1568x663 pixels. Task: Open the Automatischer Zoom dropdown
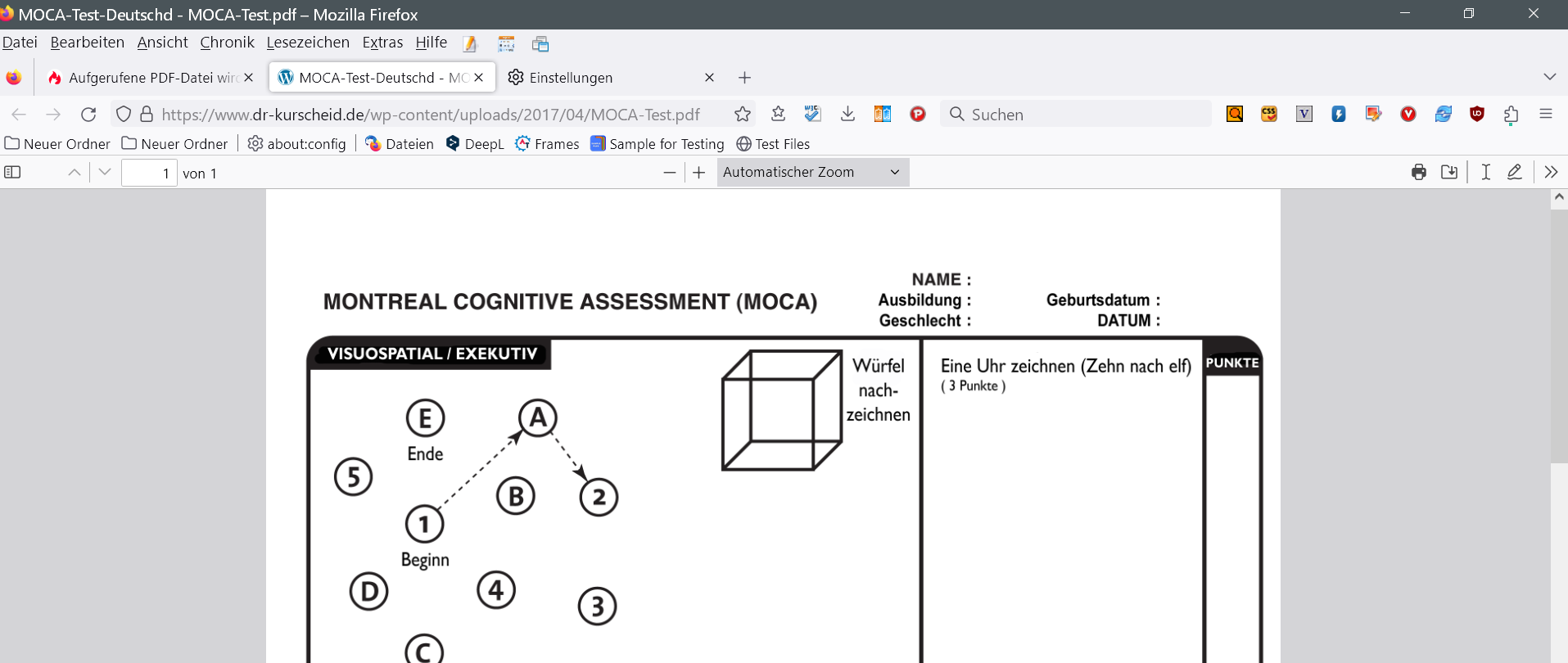[812, 173]
